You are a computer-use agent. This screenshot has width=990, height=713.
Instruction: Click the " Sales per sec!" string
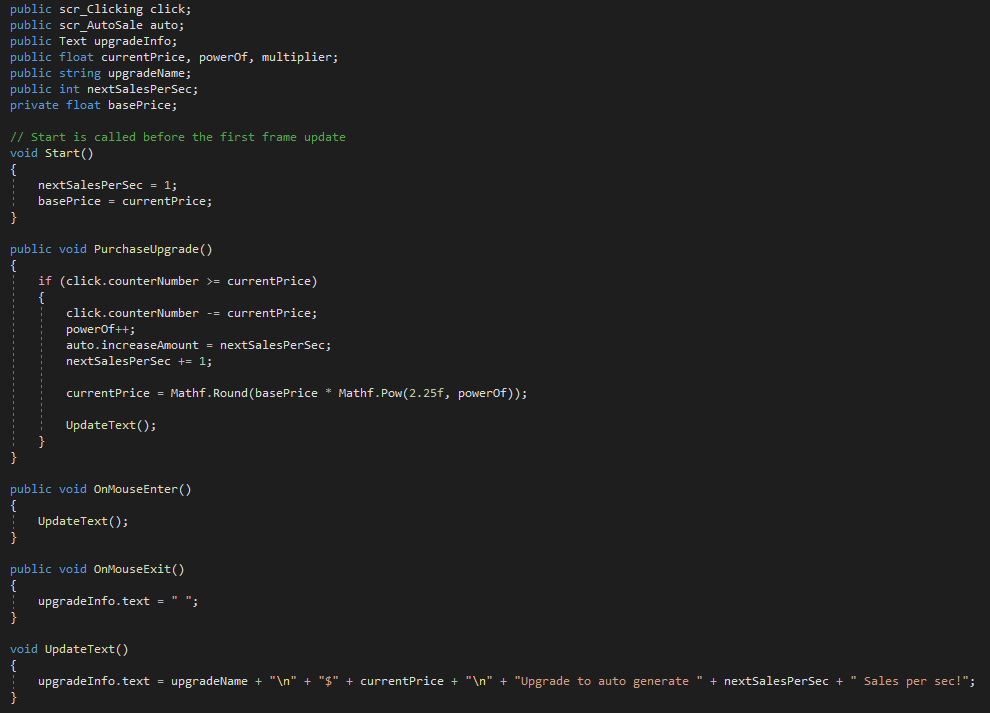point(916,681)
